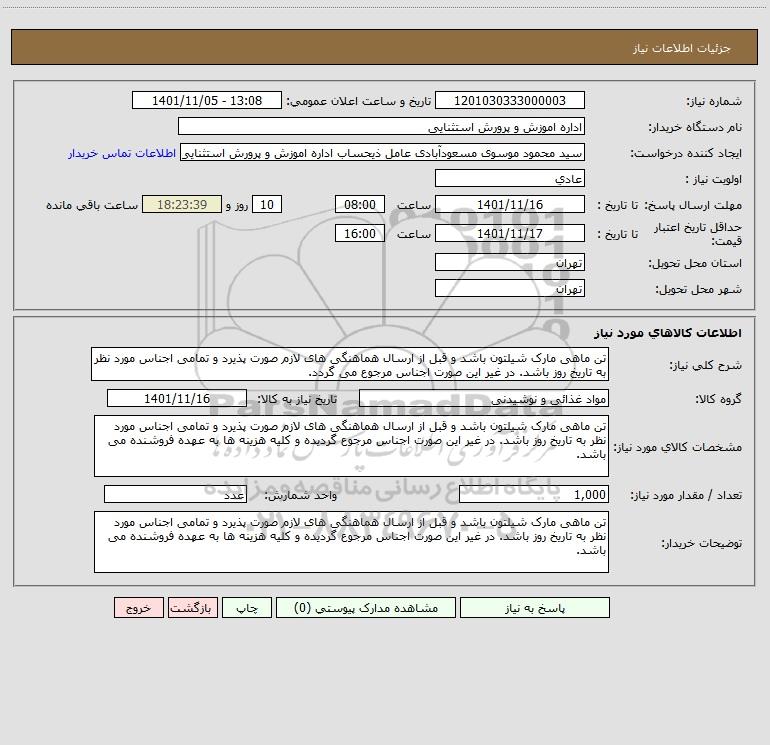Click the نام دستگاه خریدار field
The height and width of the screenshot is (745, 770).
pos(381,126)
